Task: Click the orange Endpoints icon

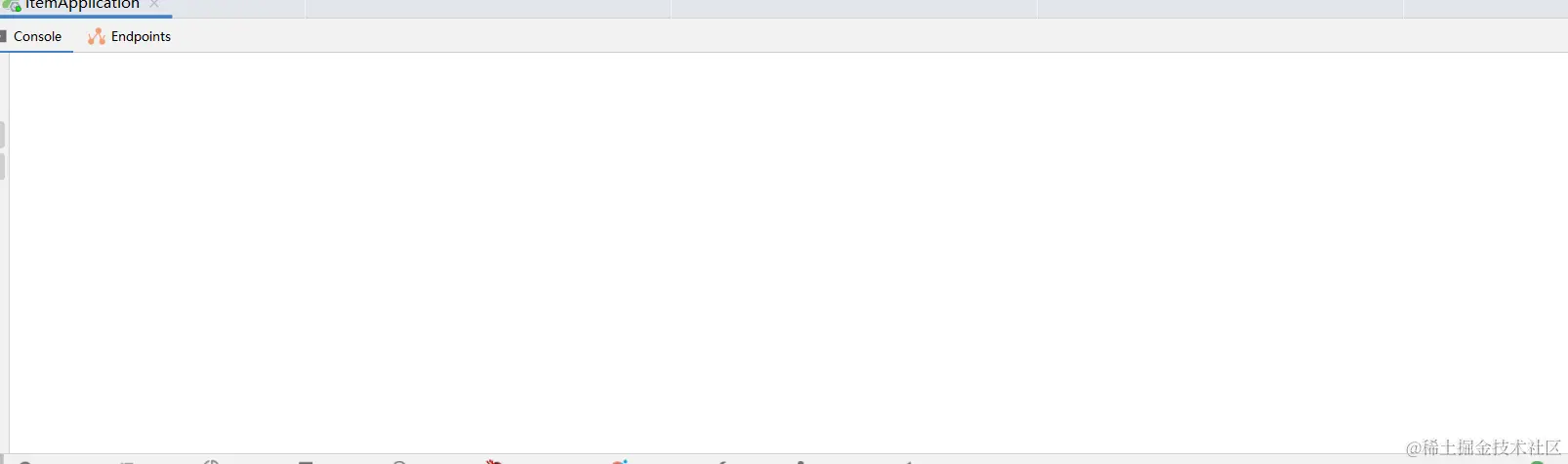Action: click(96, 36)
